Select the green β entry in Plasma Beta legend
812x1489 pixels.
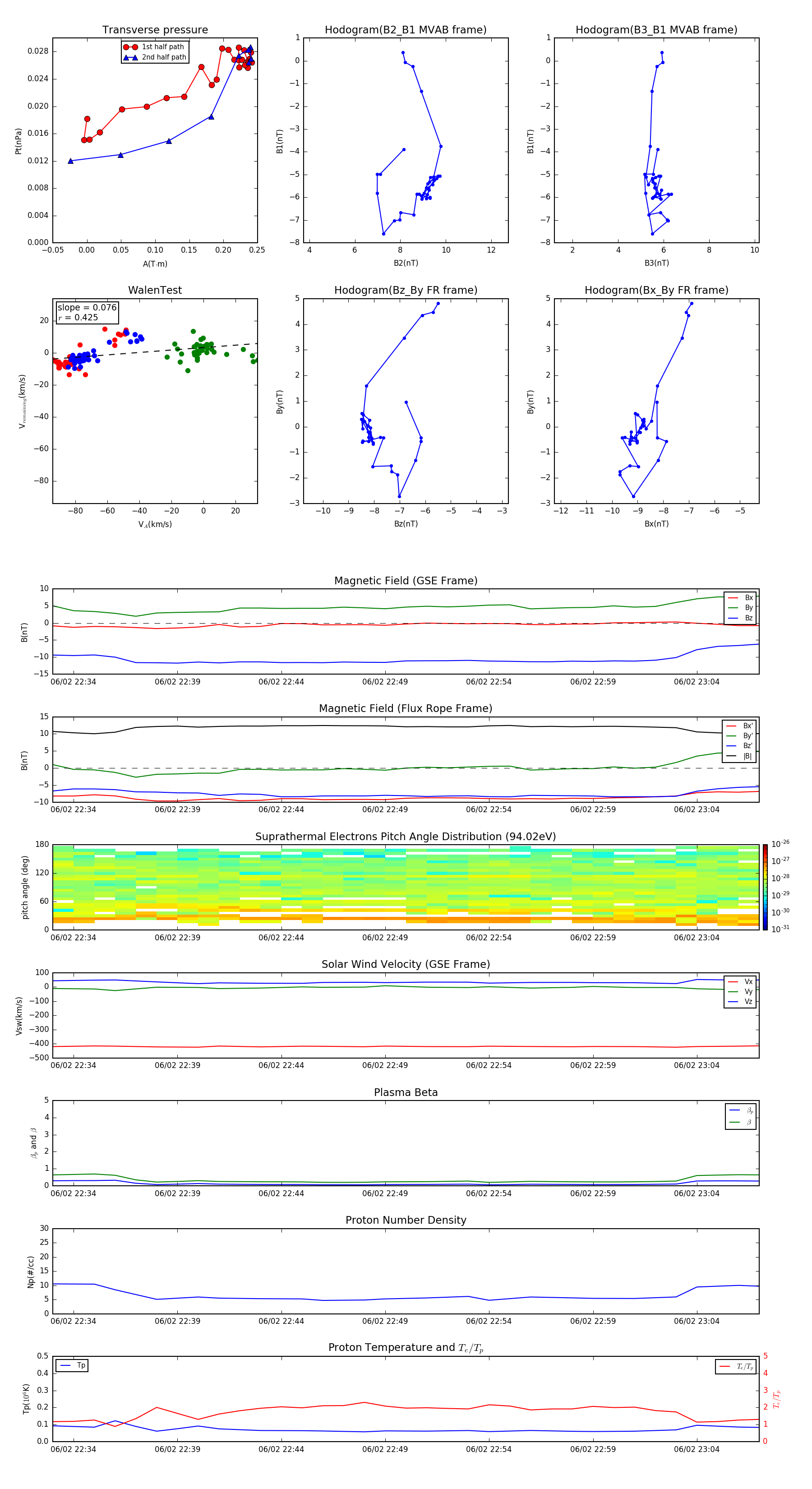pyautogui.click(x=741, y=1123)
